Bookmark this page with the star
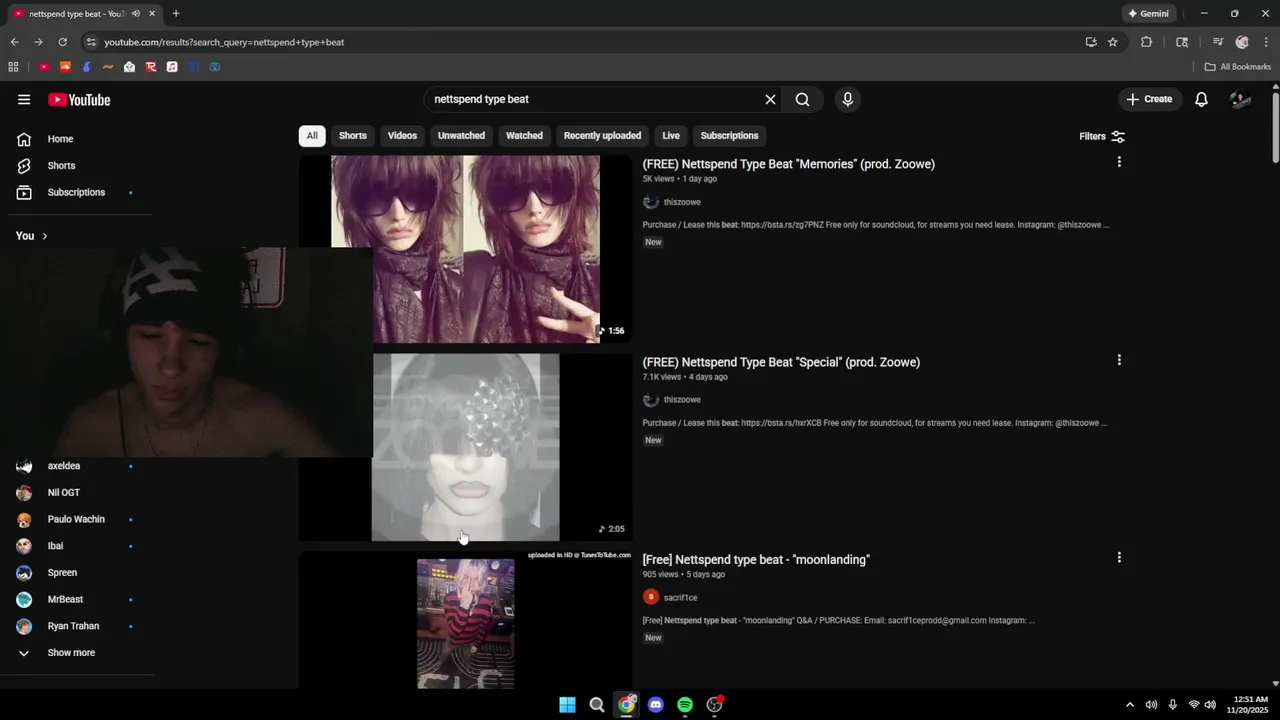1280x720 pixels. 1112,42
